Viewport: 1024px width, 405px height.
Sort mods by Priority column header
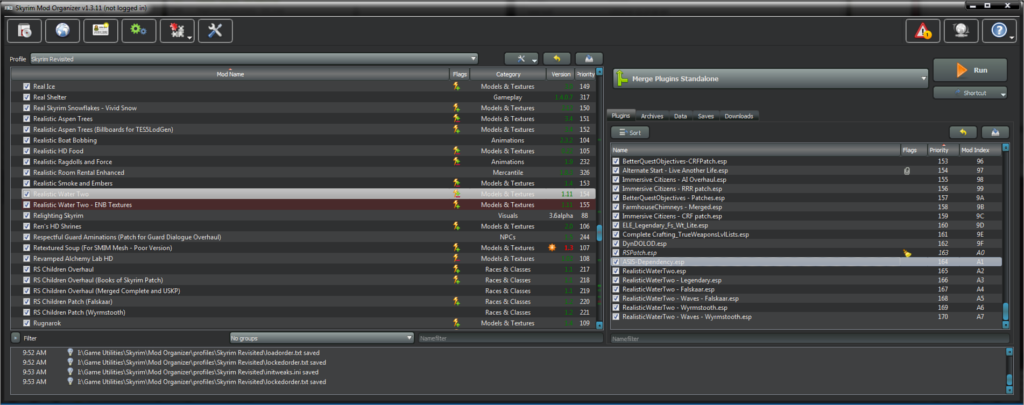point(585,74)
